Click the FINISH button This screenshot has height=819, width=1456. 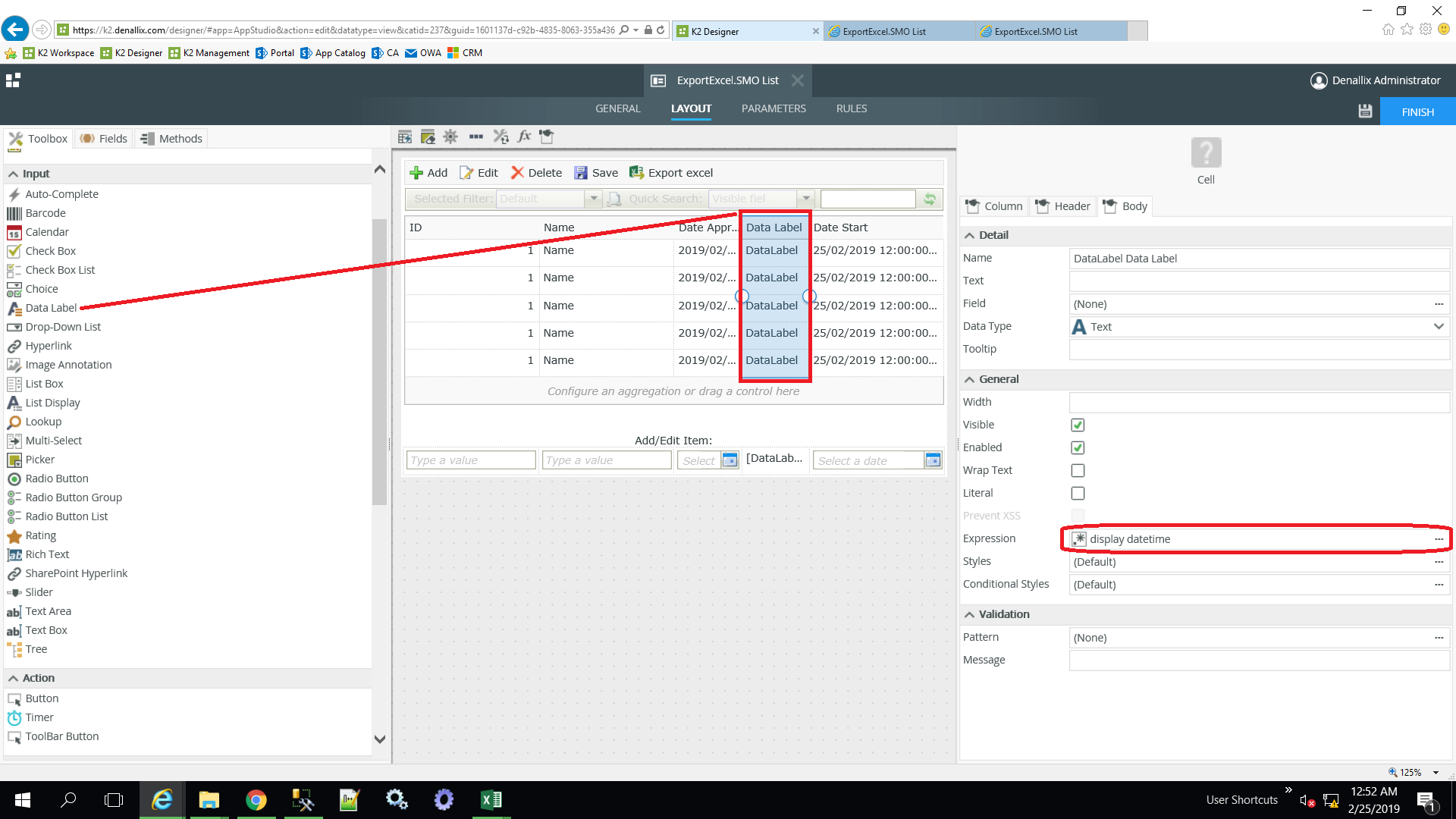coord(1417,111)
